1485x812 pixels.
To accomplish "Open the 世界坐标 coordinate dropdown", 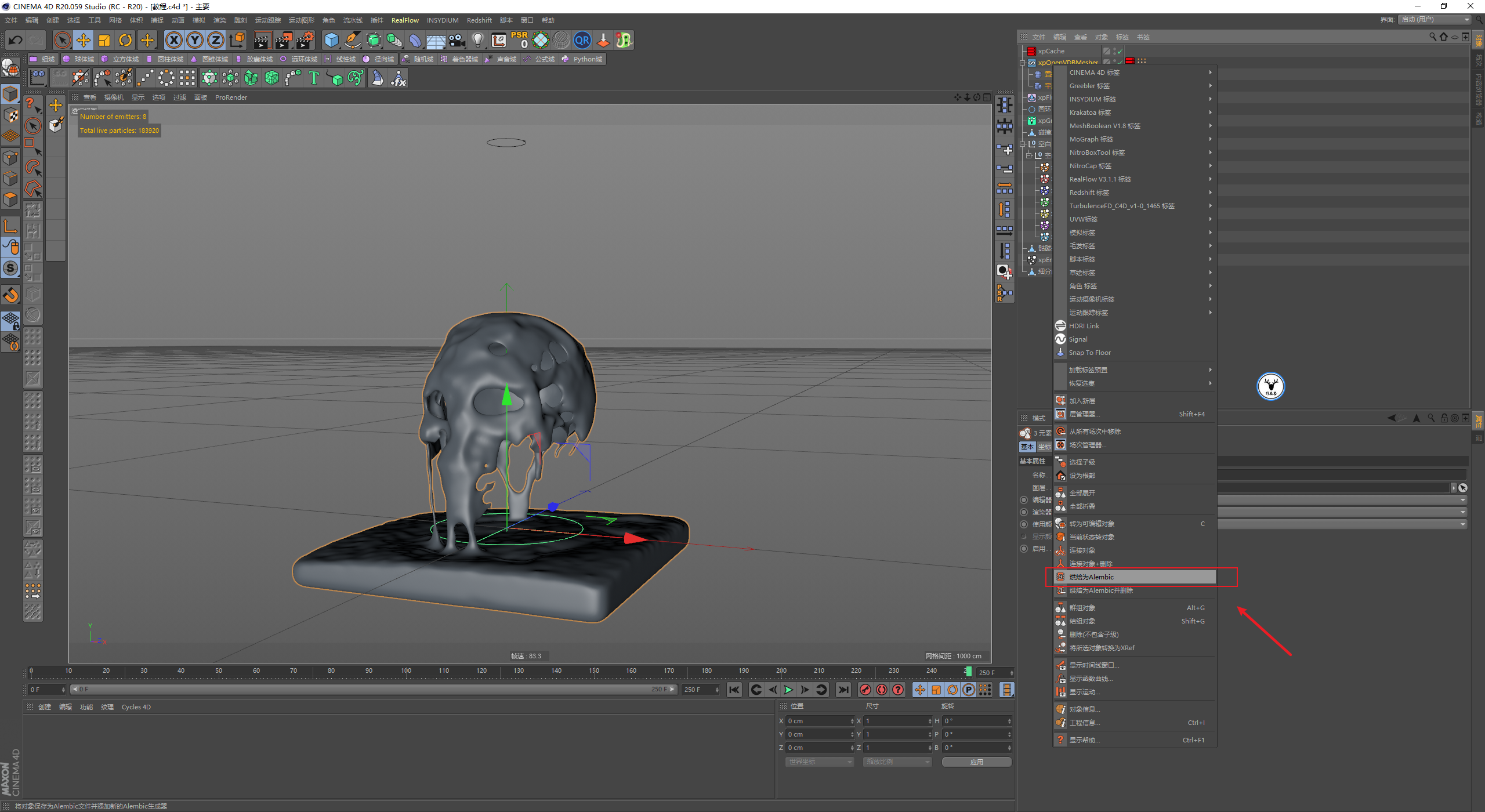I will [x=820, y=762].
